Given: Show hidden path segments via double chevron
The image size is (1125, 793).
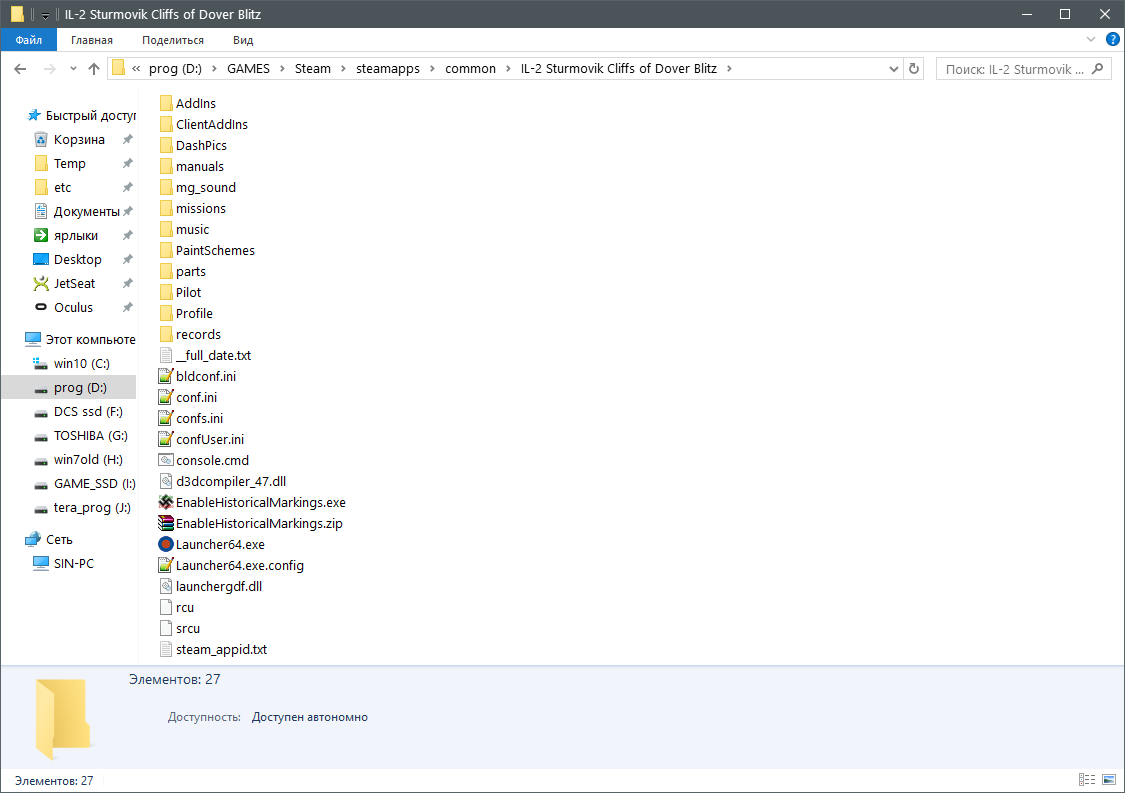Looking at the screenshot, I should pyautogui.click(x=136, y=69).
